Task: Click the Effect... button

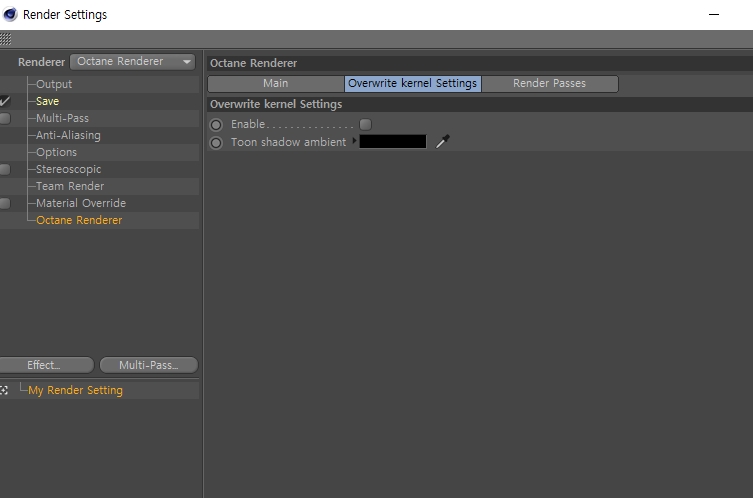Action: 46,365
